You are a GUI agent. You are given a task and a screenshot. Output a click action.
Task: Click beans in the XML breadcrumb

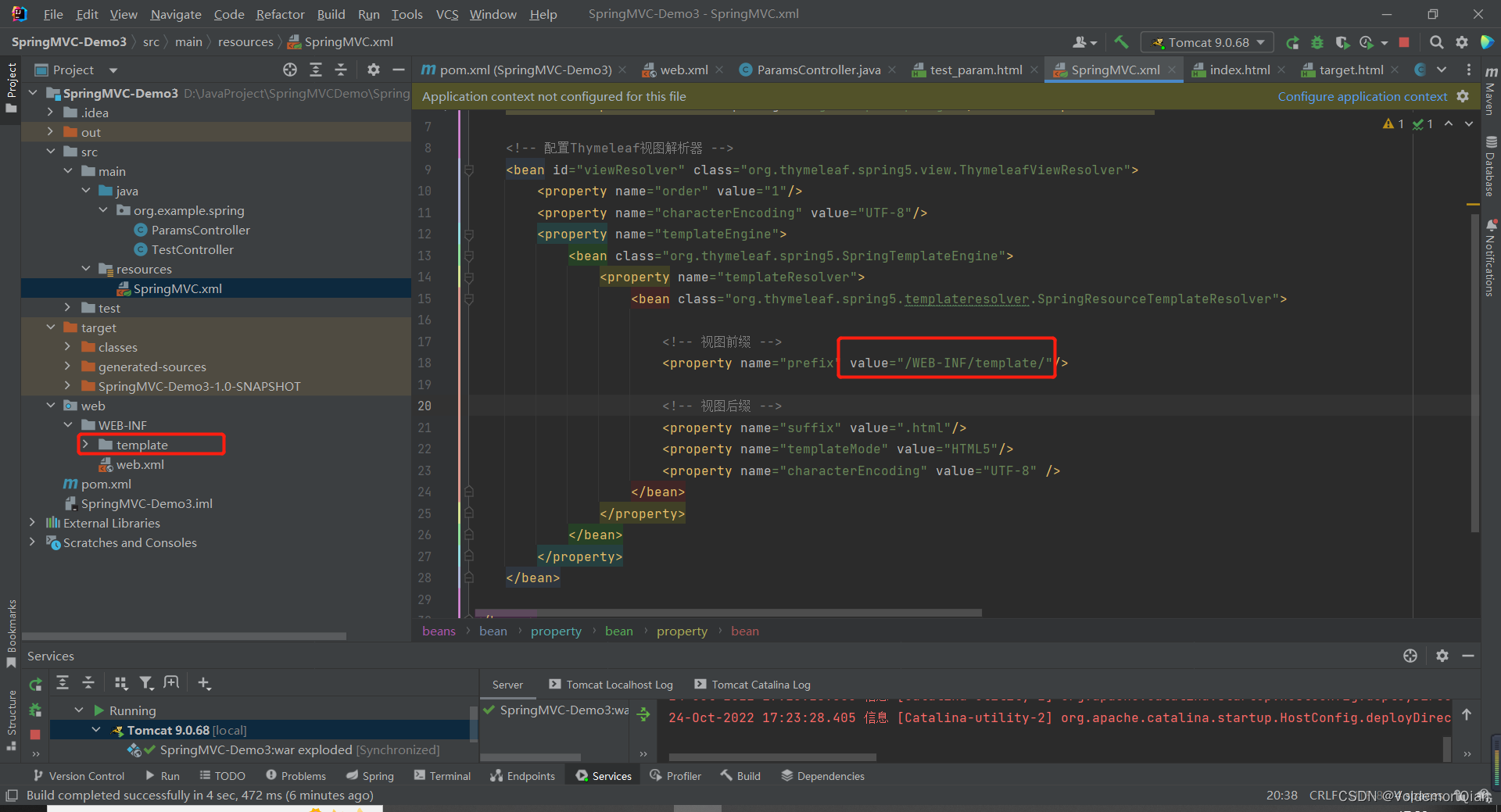pyautogui.click(x=439, y=631)
